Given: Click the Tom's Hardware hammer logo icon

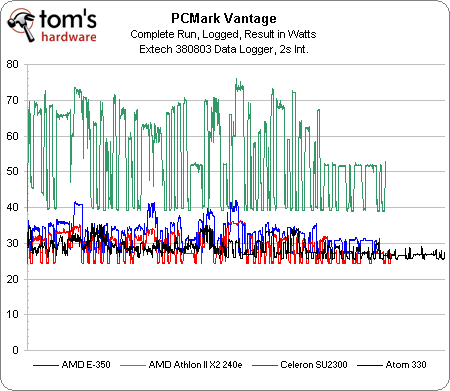Looking at the screenshot, I should 21,25.
